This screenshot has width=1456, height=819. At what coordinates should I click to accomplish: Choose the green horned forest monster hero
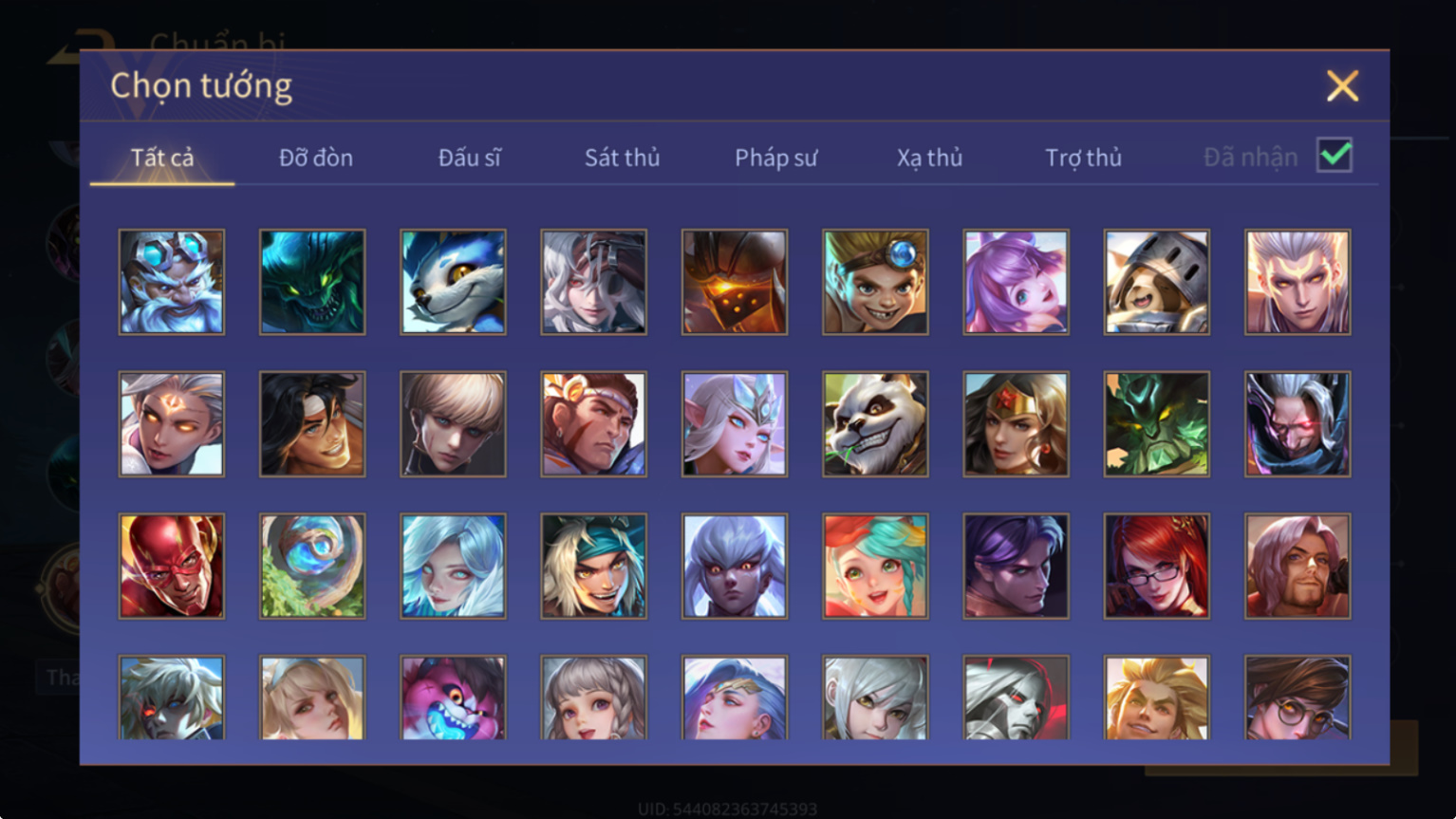1156,423
